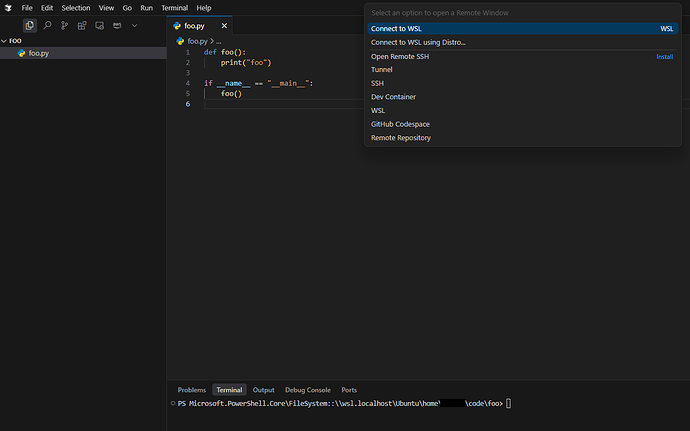Image resolution: width=690 pixels, height=431 pixels.
Task: Click line 1 def foo() code
Action: pyautogui.click(x=225, y=52)
